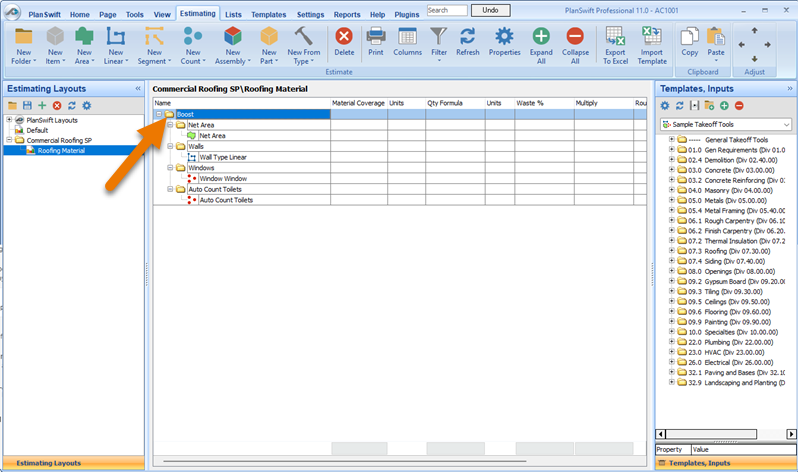Click the New Assembly ribbon icon
The image size is (799, 472).
(233, 37)
